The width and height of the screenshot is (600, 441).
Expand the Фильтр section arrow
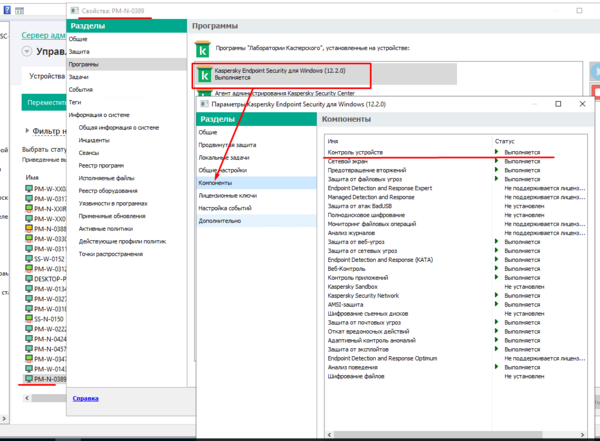point(26,130)
